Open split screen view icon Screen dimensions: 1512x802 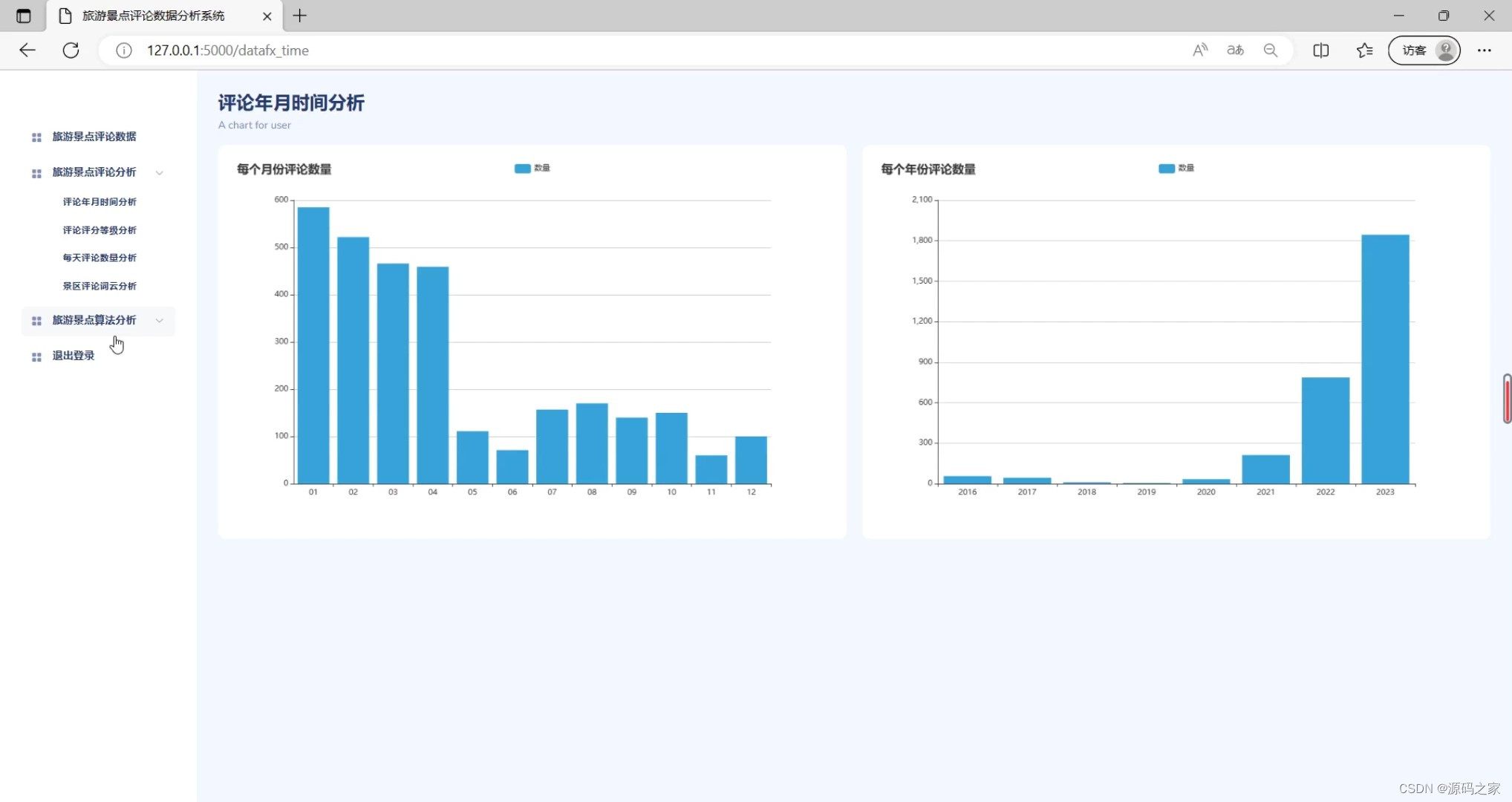(x=1320, y=50)
